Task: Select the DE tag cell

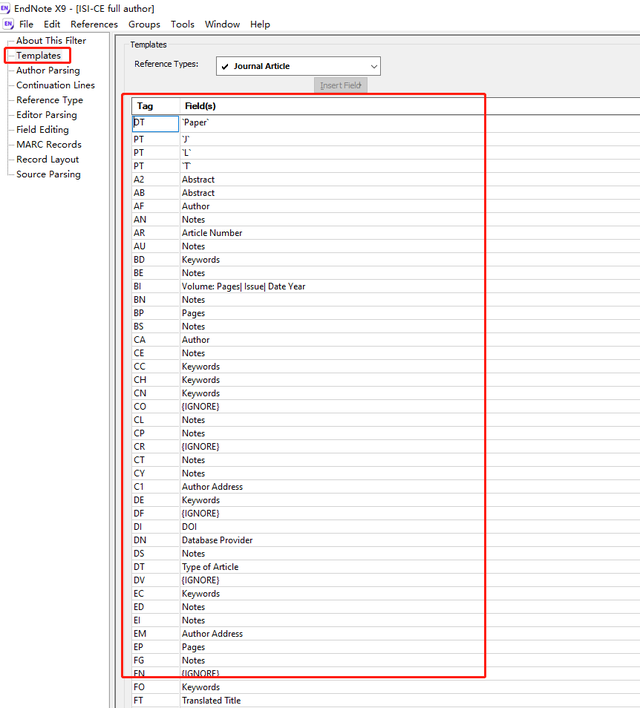Action: 156,500
